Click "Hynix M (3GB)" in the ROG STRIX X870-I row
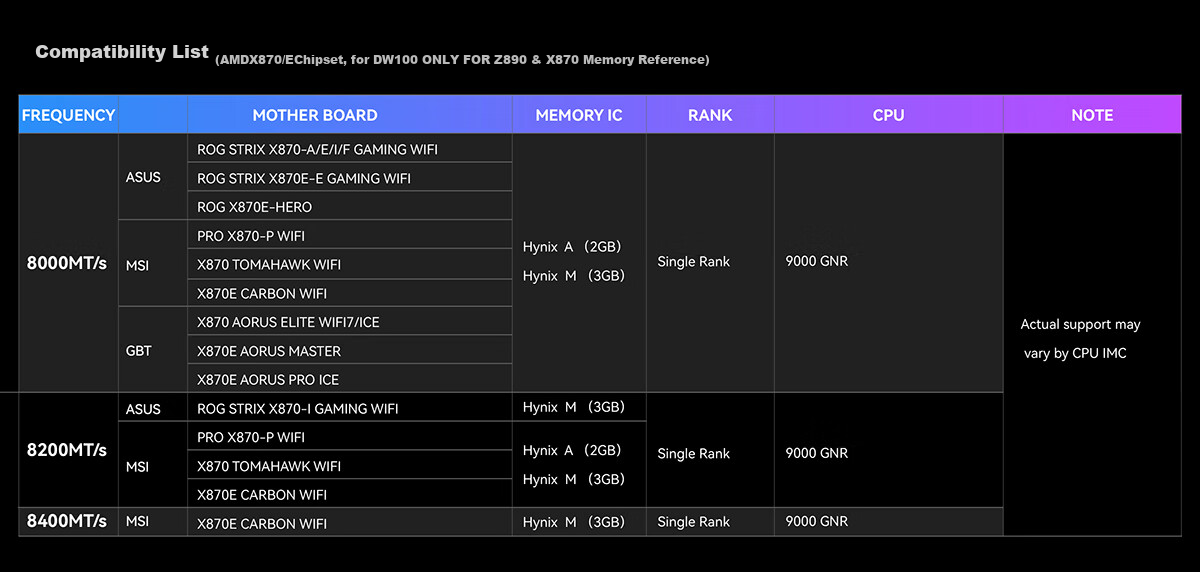The width and height of the screenshot is (1200, 572). click(x=573, y=407)
